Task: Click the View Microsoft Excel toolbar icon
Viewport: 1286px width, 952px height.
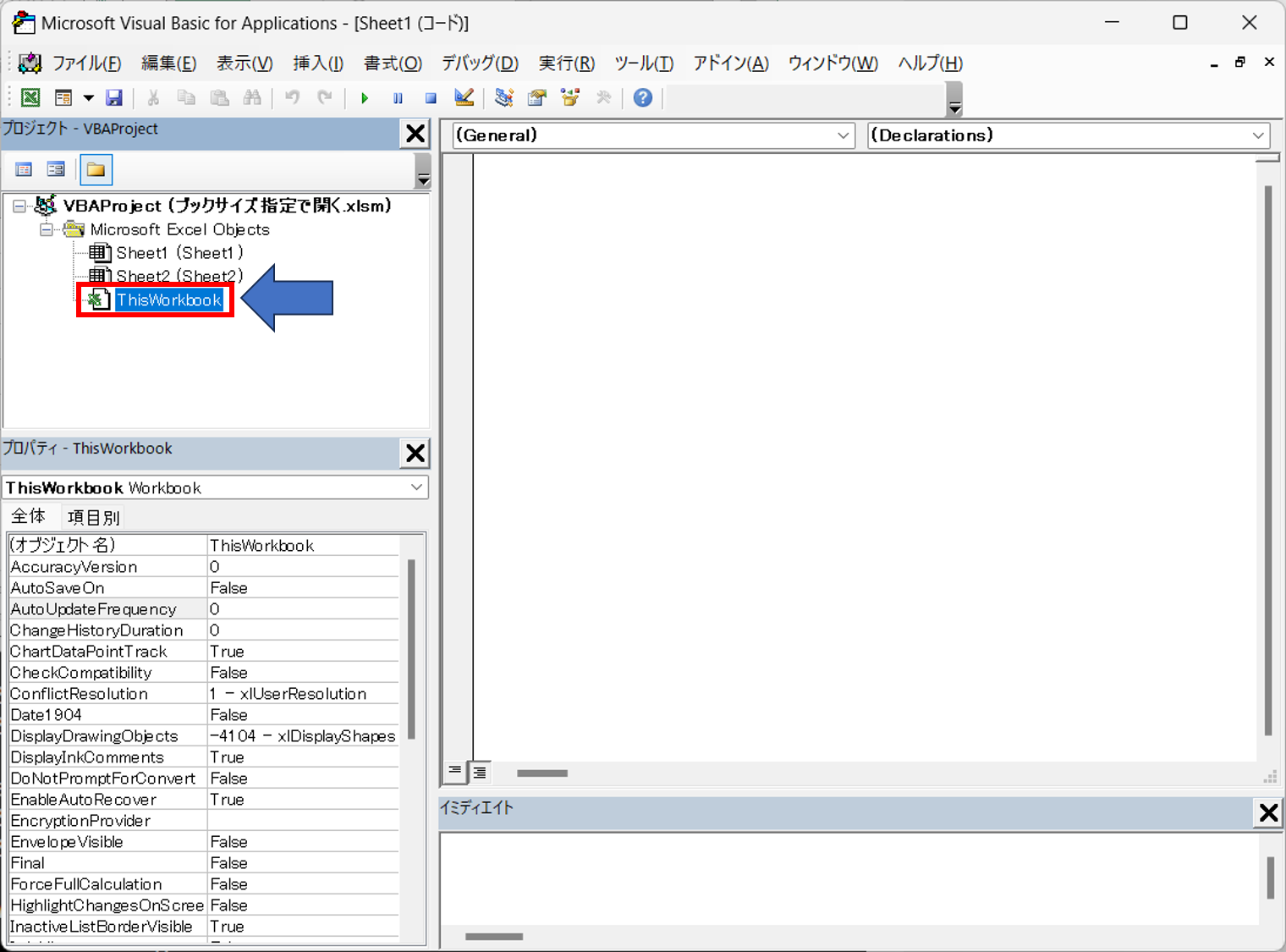Action: (30, 98)
